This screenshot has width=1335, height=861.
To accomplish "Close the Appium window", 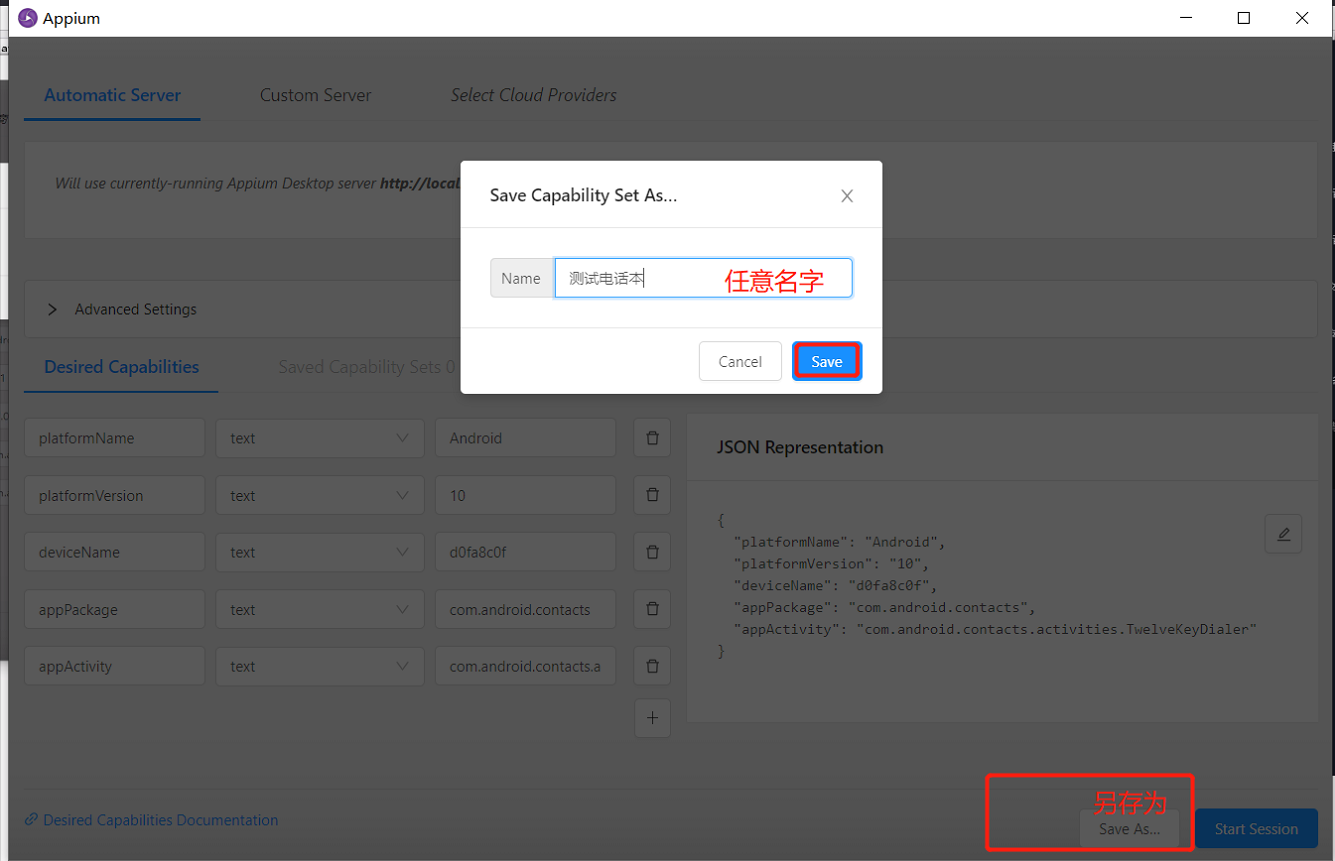I will coord(1302,18).
